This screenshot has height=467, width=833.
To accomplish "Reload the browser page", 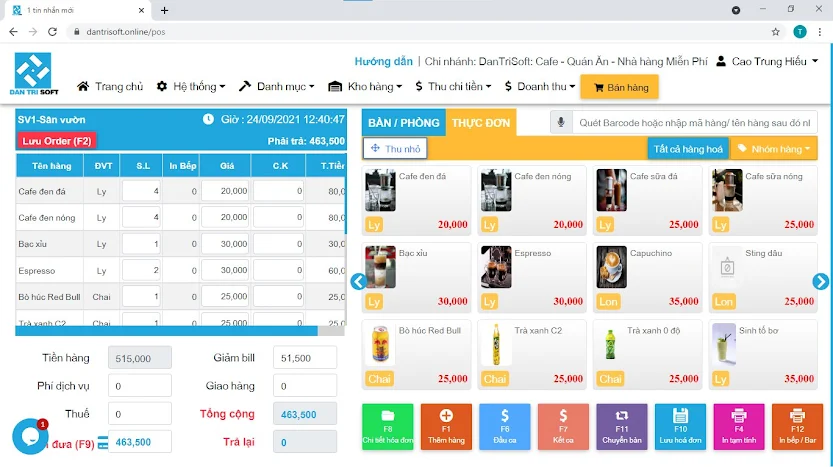I will coord(52,32).
